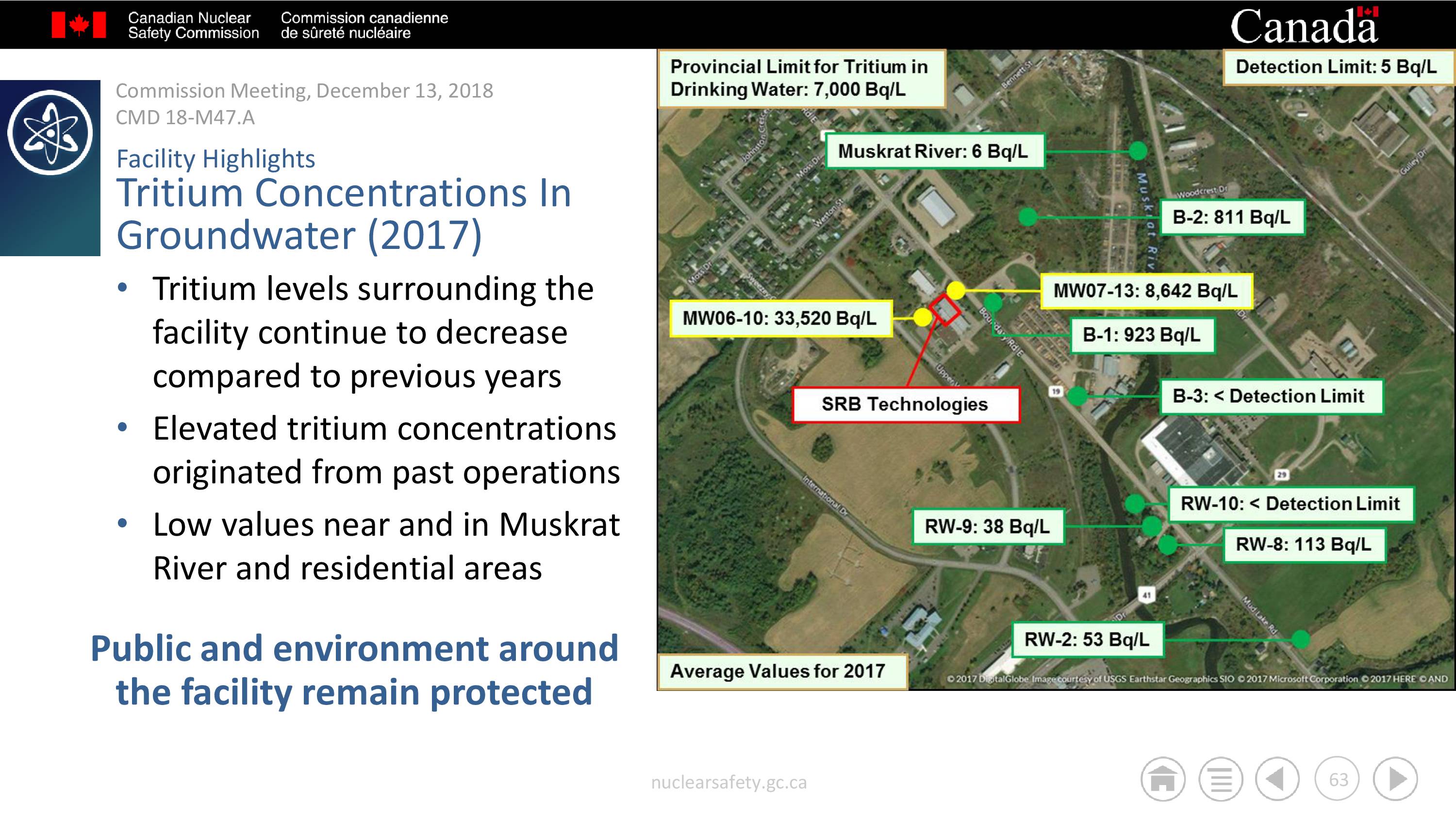Click the bullet about Muskrat River values
1456x819 pixels.
386,546
